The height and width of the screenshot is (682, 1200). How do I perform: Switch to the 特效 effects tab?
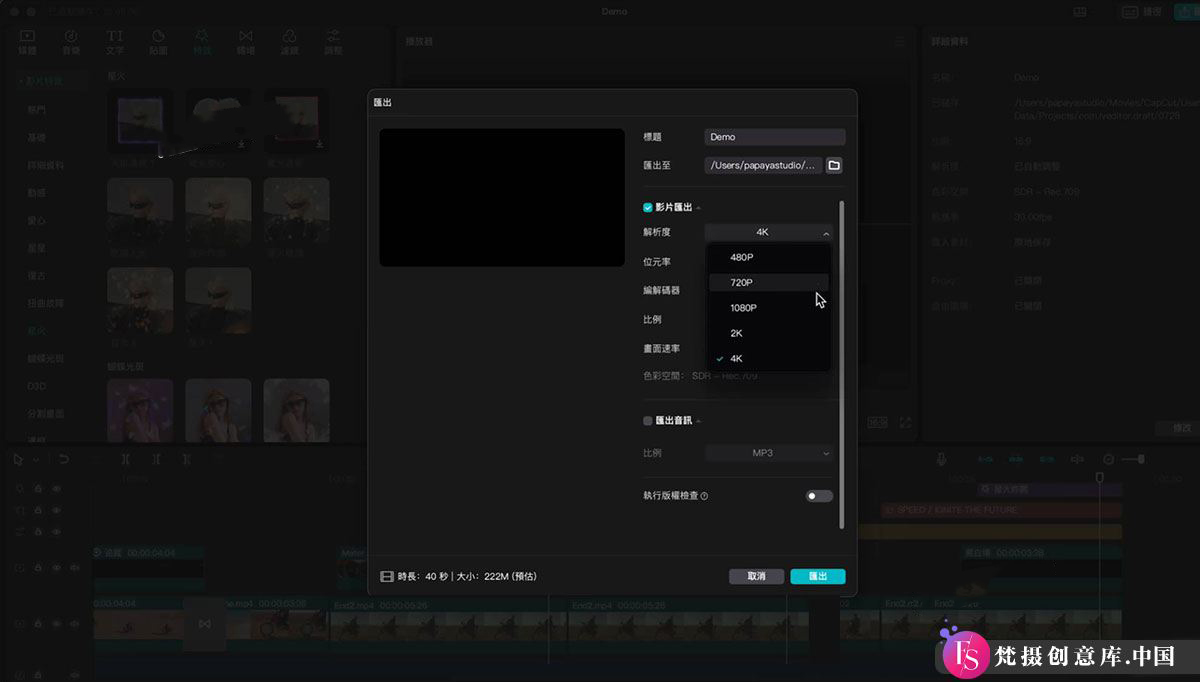coord(202,41)
